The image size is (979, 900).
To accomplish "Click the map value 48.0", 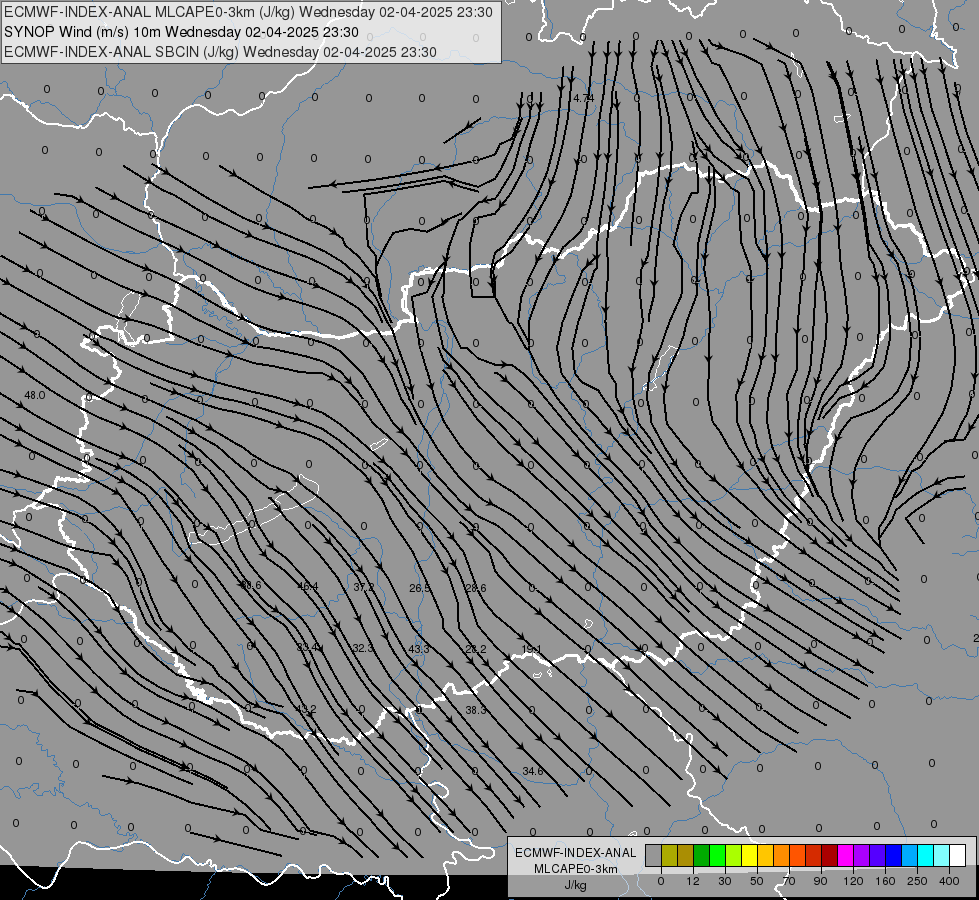I will pyautogui.click(x=34, y=395).
